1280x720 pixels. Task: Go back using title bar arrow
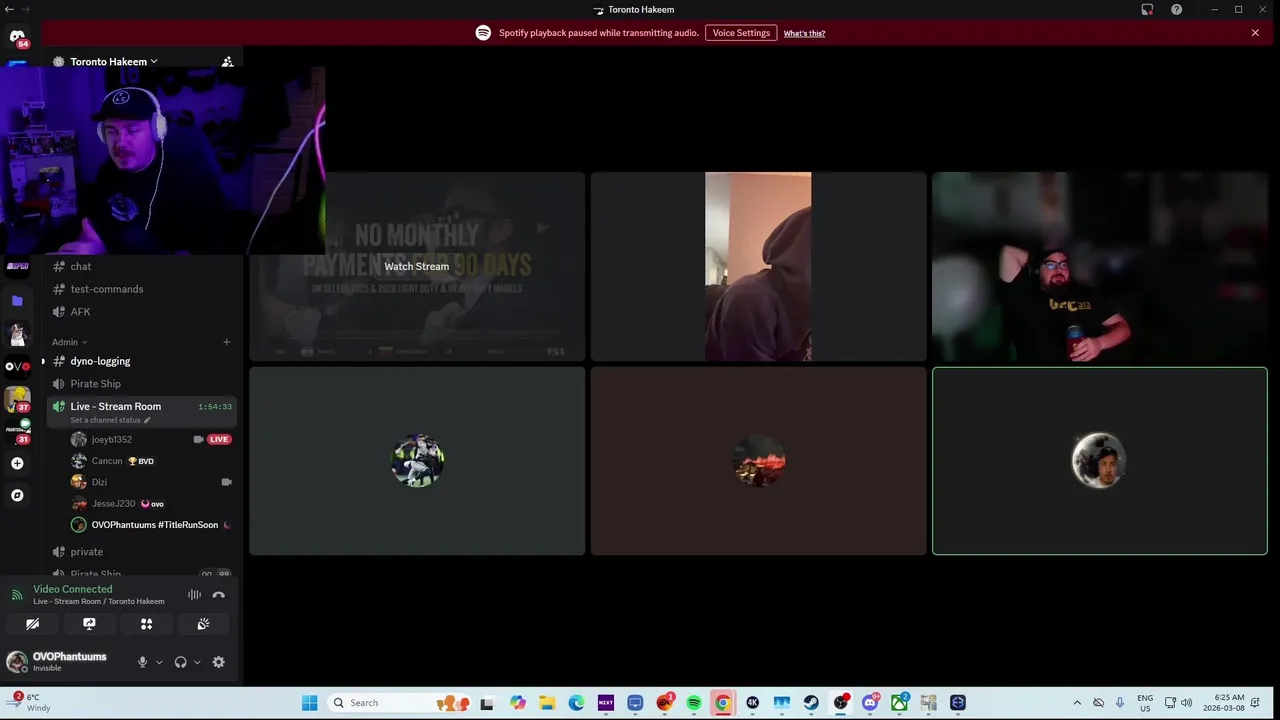tap(9, 9)
